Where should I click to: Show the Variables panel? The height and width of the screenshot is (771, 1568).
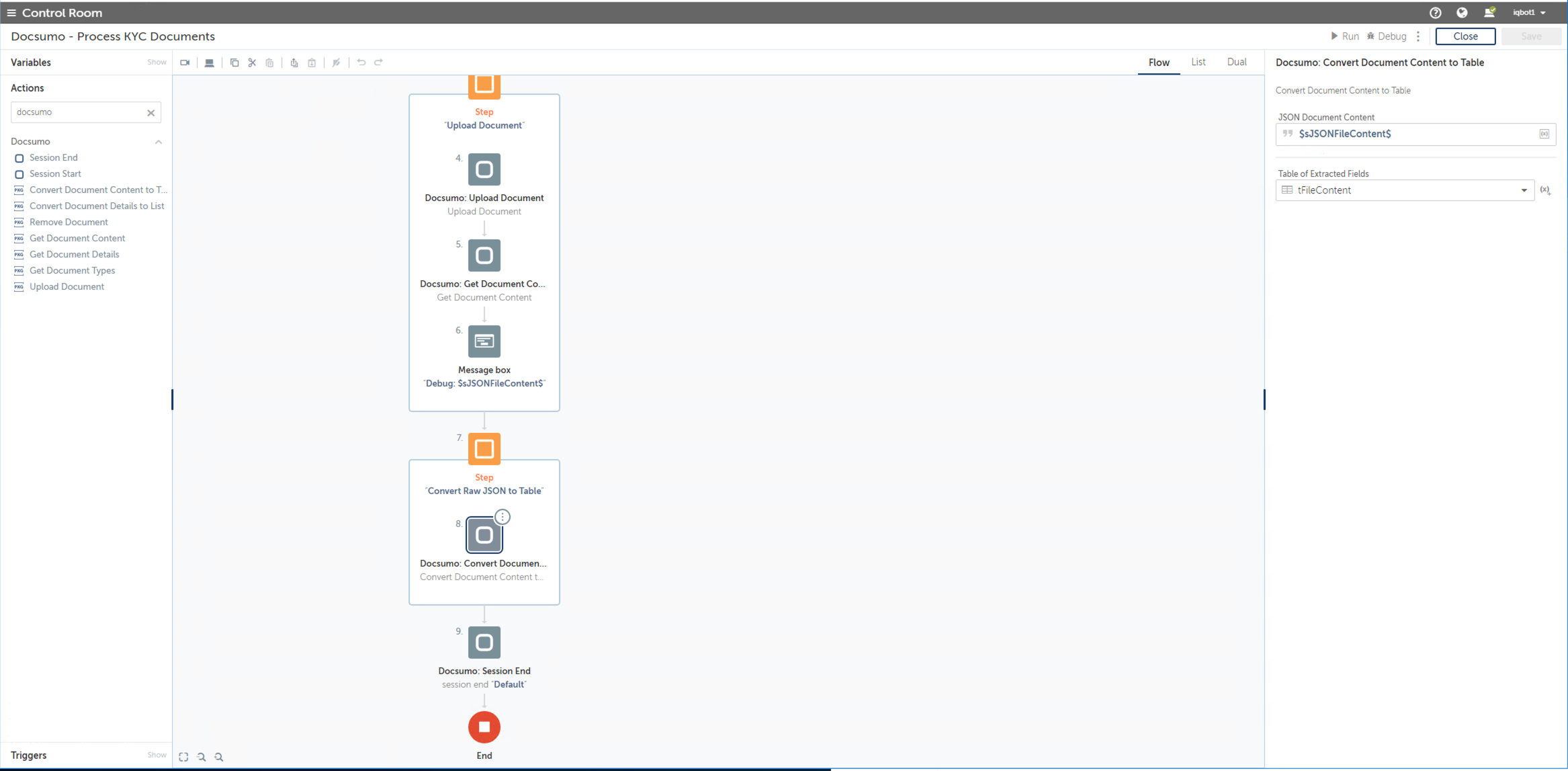click(x=157, y=62)
